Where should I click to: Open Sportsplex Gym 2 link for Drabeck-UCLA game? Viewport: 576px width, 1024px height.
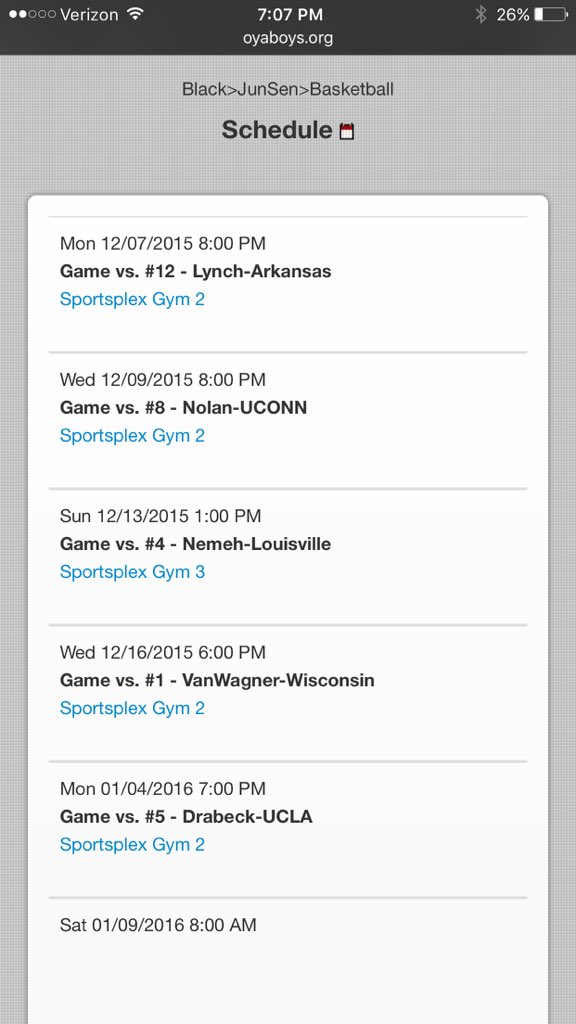pyautogui.click(x=132, y=844)
